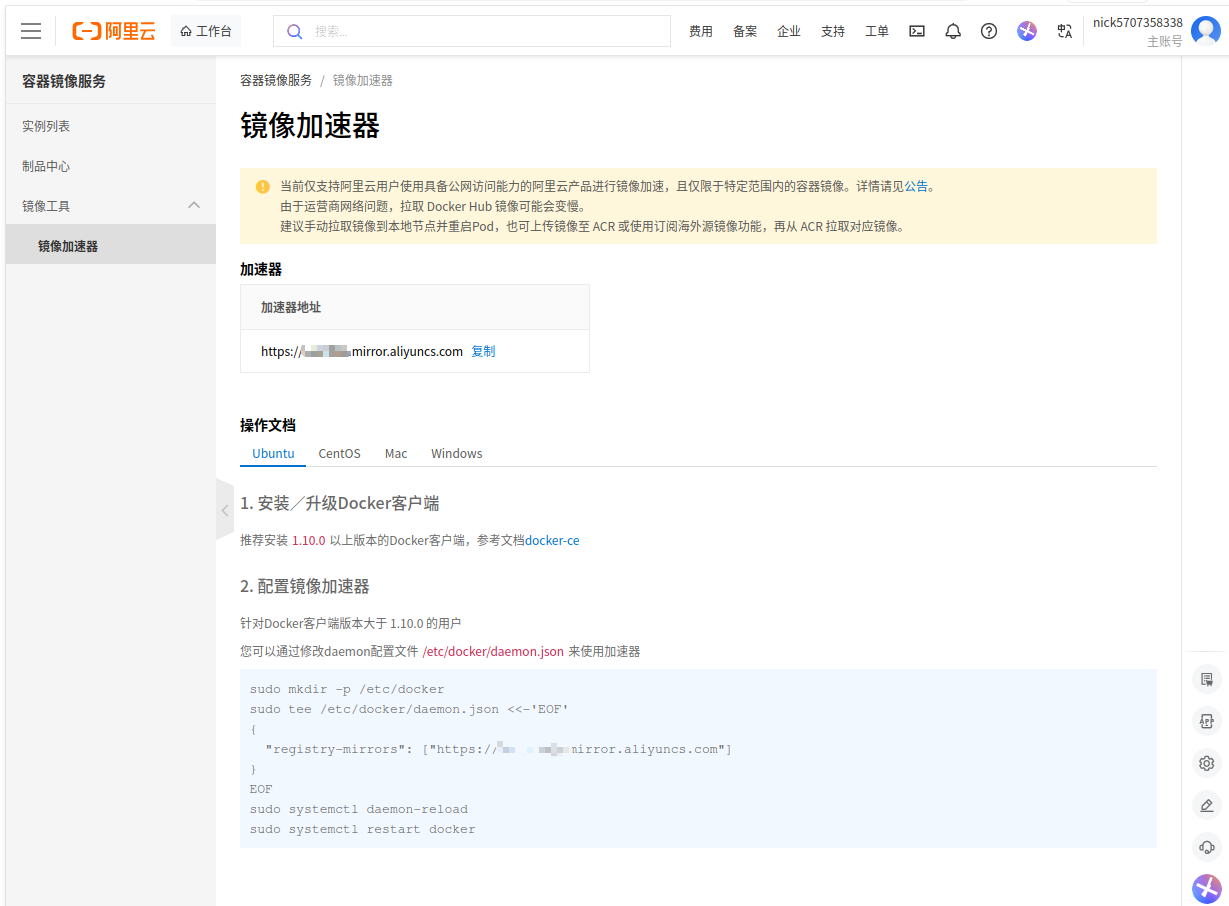Switch language with the translate icon
The image size is (1229, 906).
point(1064,31)
